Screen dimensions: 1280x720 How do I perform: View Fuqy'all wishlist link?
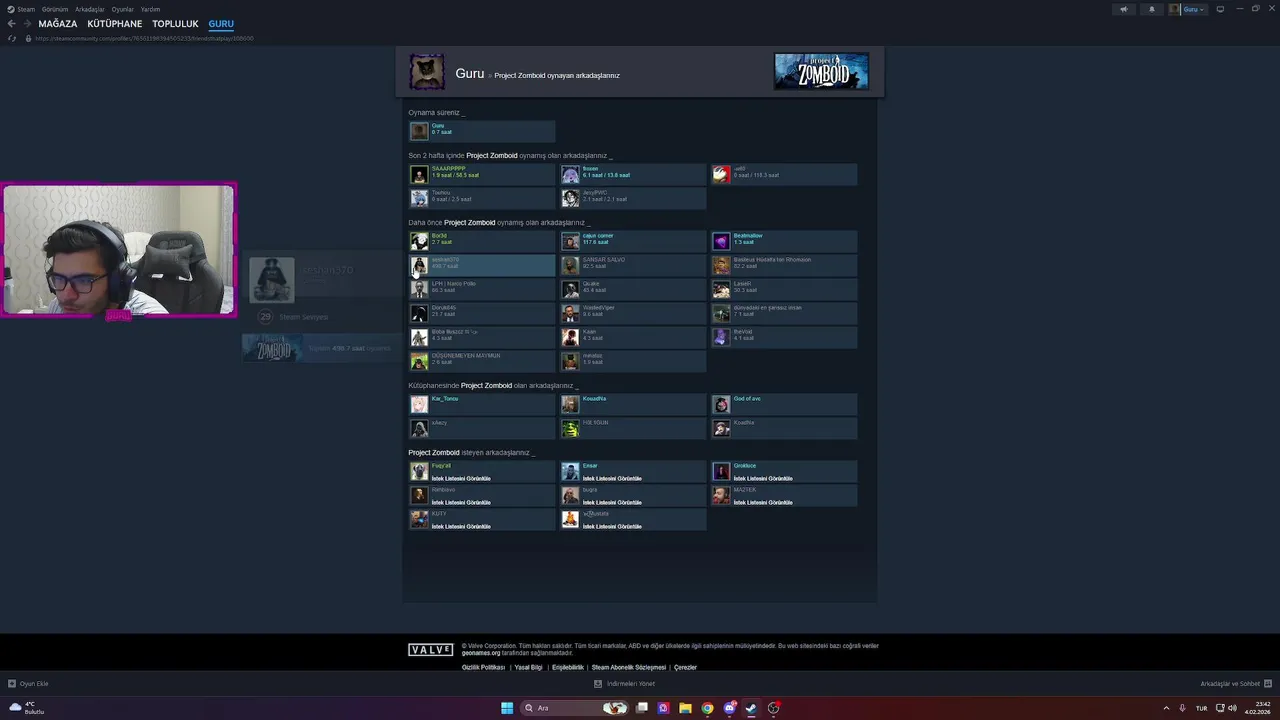(x=461, y=478)
